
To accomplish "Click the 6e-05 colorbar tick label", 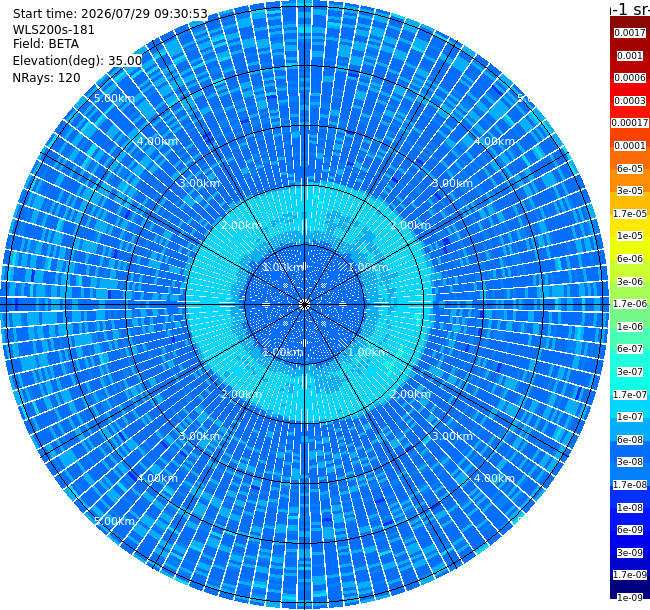I will coord(630,169).
